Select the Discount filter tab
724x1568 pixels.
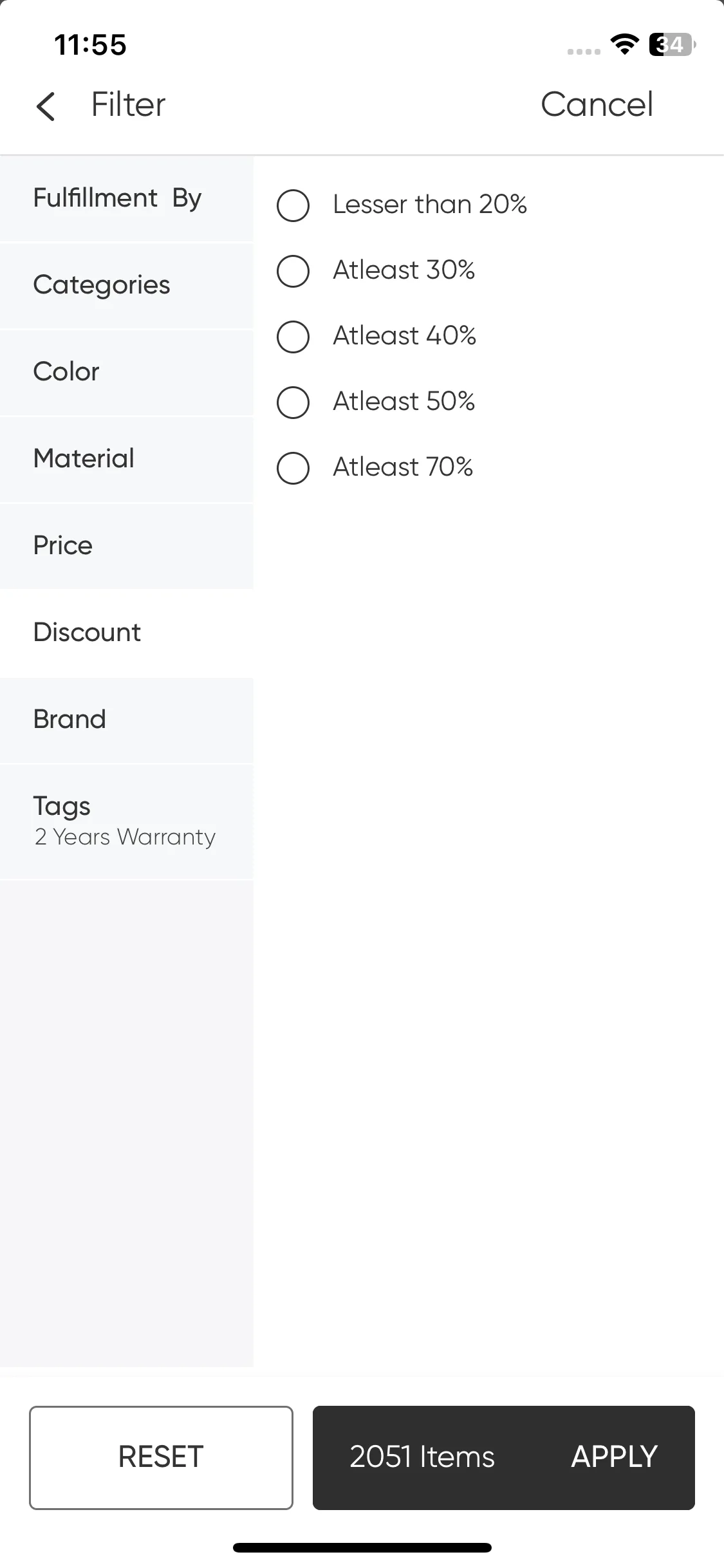[x=127, y=633]
